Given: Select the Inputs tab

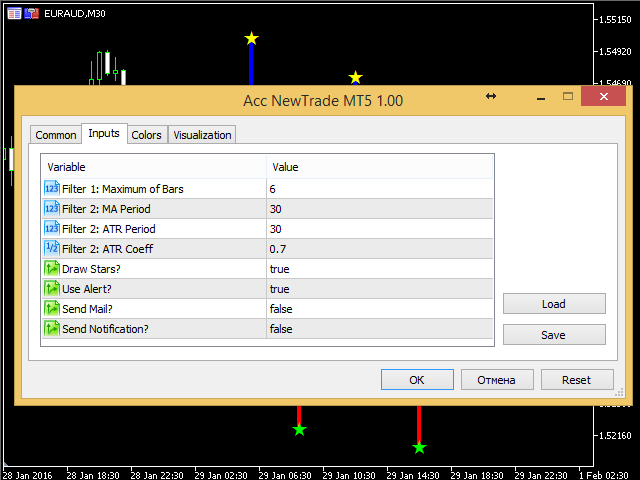Looking at the screenshot, I should pos(104,133).
